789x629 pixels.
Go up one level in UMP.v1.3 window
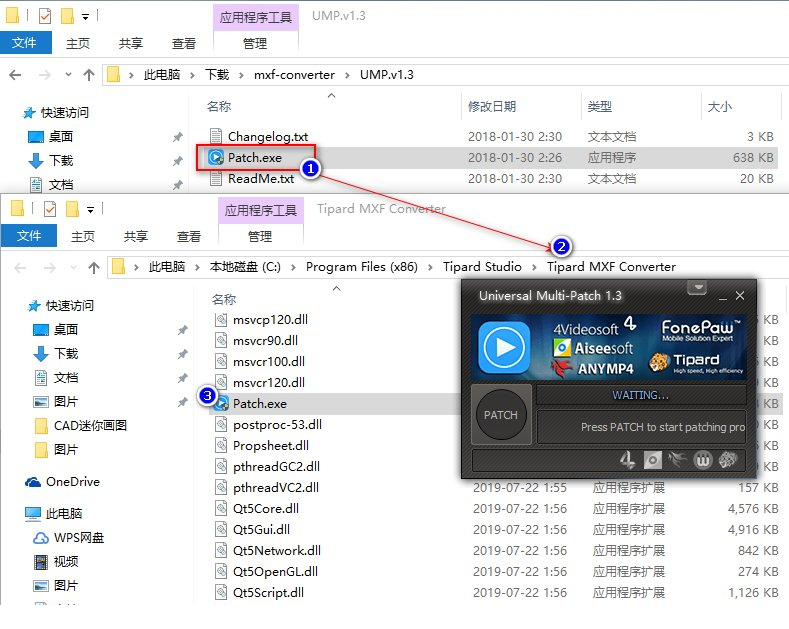click(x=89, y=75)
